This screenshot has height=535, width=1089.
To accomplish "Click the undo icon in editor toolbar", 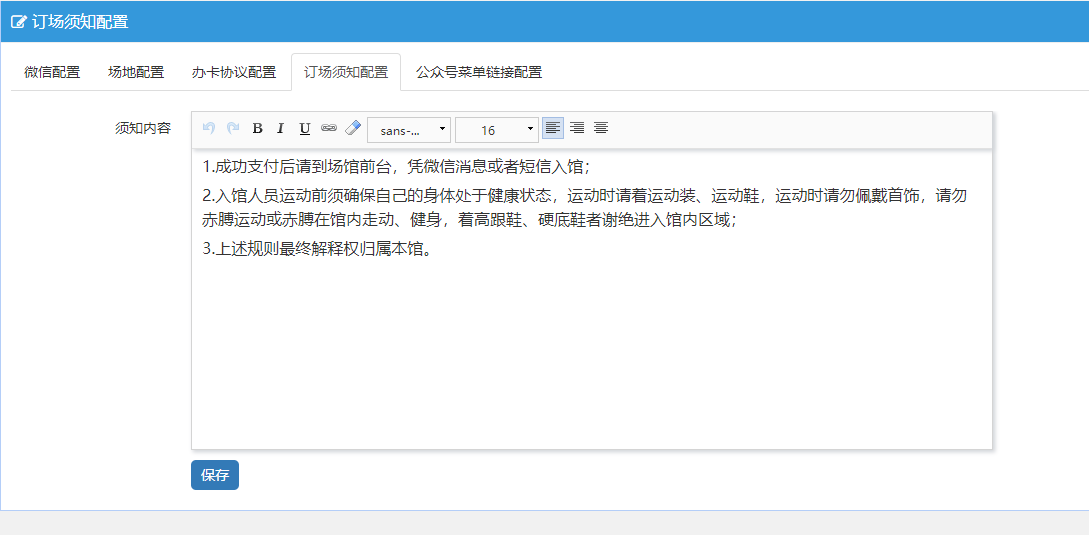I will coord(209,128).
